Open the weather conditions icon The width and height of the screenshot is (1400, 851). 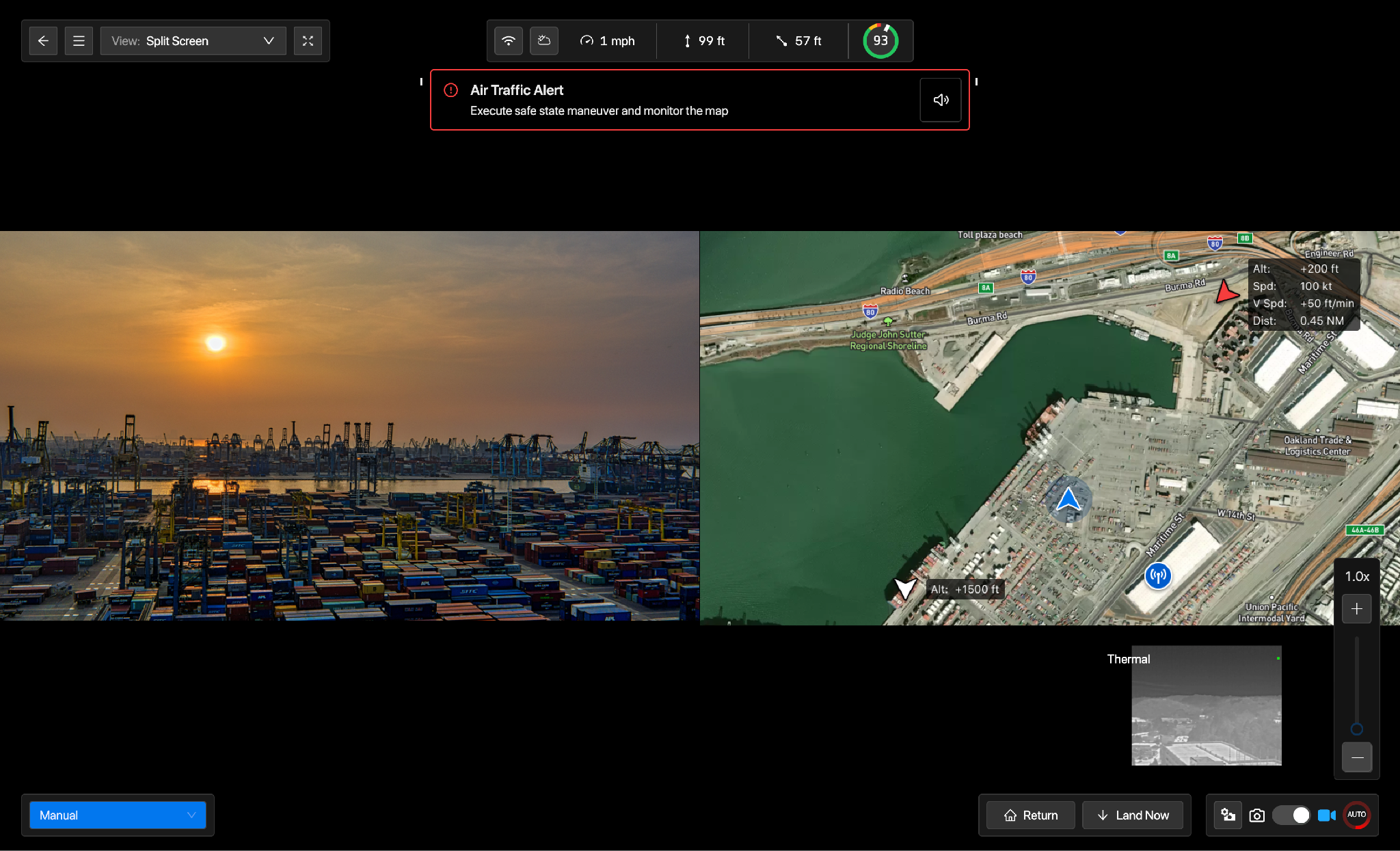[x=544, y=41]
